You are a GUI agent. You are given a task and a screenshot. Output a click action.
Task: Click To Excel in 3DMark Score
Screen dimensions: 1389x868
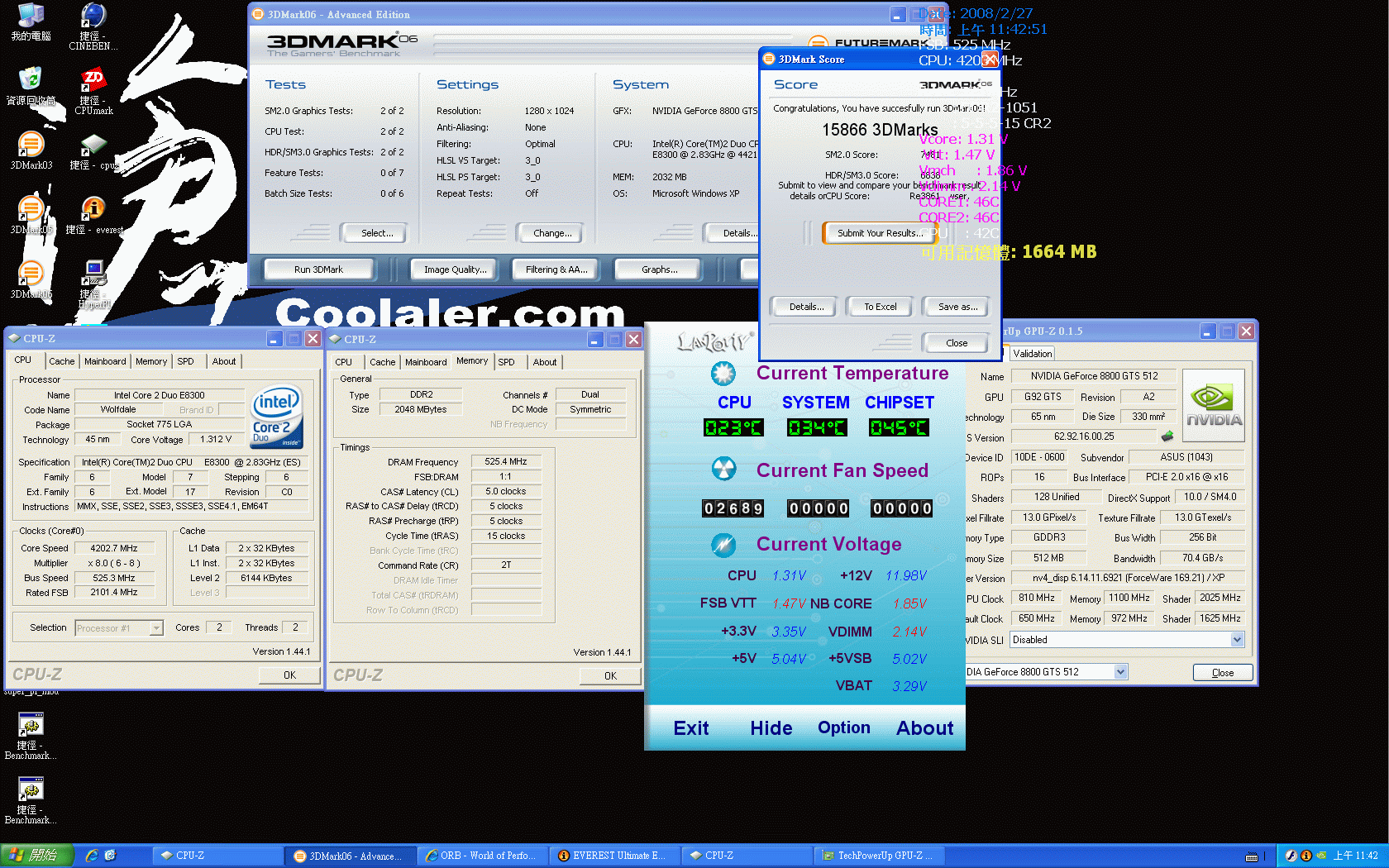tap(881, 307)
